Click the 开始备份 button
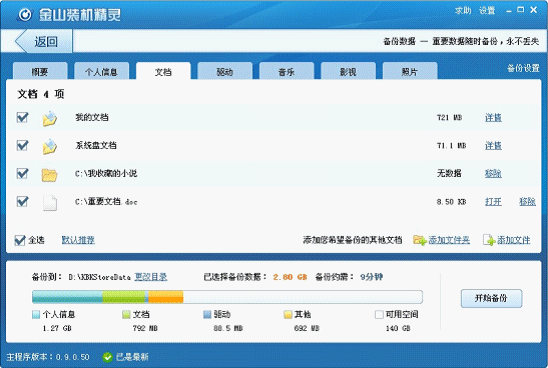The height and width of the screenshot is (368, 548). coord(491,298)
